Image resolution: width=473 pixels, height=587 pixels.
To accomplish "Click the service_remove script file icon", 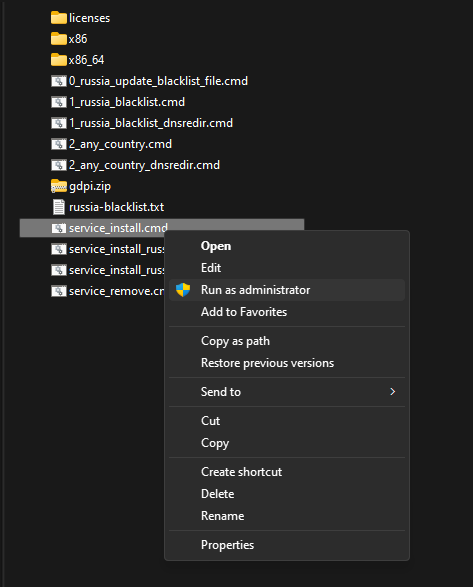I will click(x=59, y=291).
